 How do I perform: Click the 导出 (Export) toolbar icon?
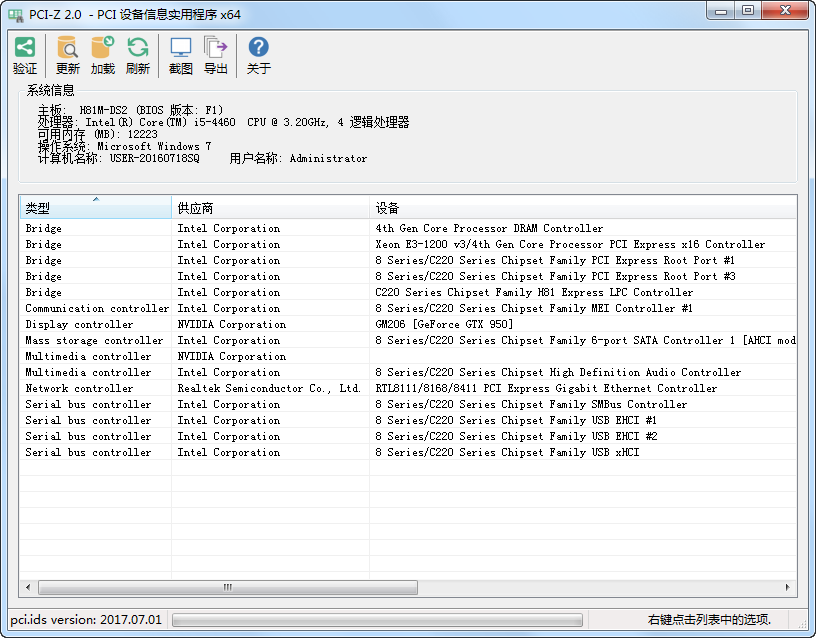215,48
